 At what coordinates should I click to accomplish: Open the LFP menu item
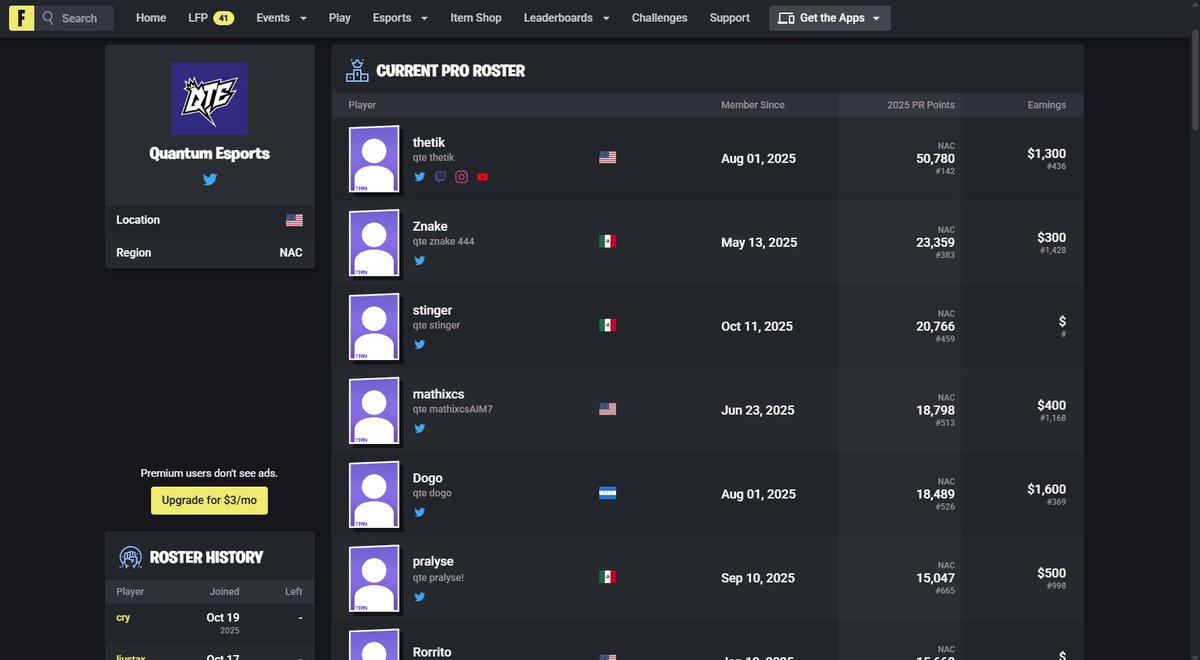point(210,18)
